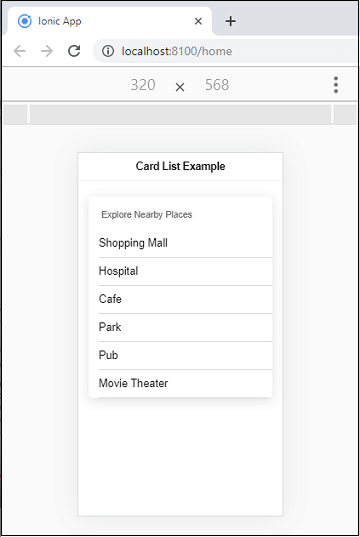Screen dimensions: 360x537
Task: Open a new tab with the plus icon
Action: [231, 21]
